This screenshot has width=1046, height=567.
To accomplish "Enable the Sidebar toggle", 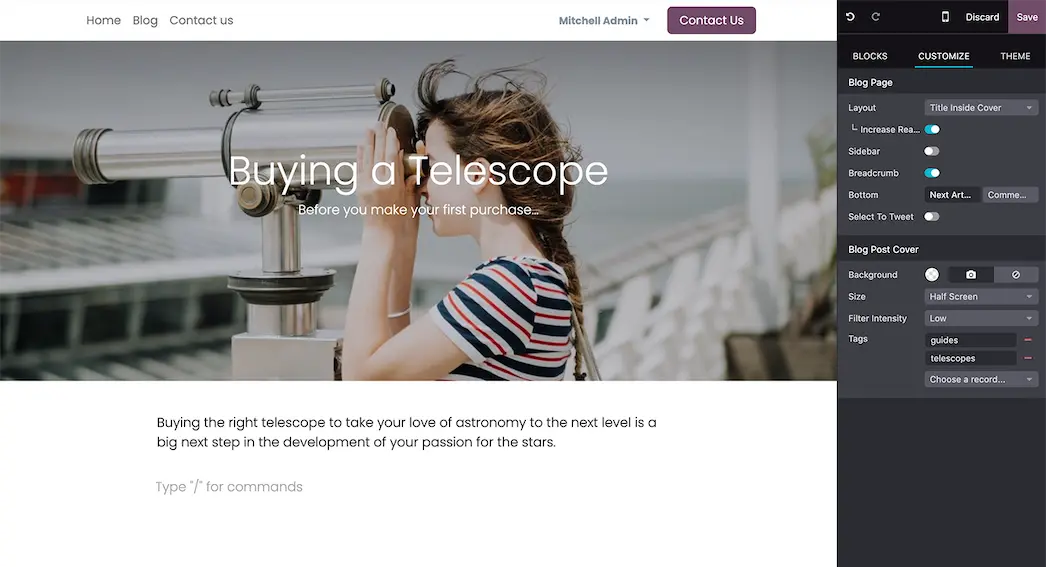I will point(932,151).
